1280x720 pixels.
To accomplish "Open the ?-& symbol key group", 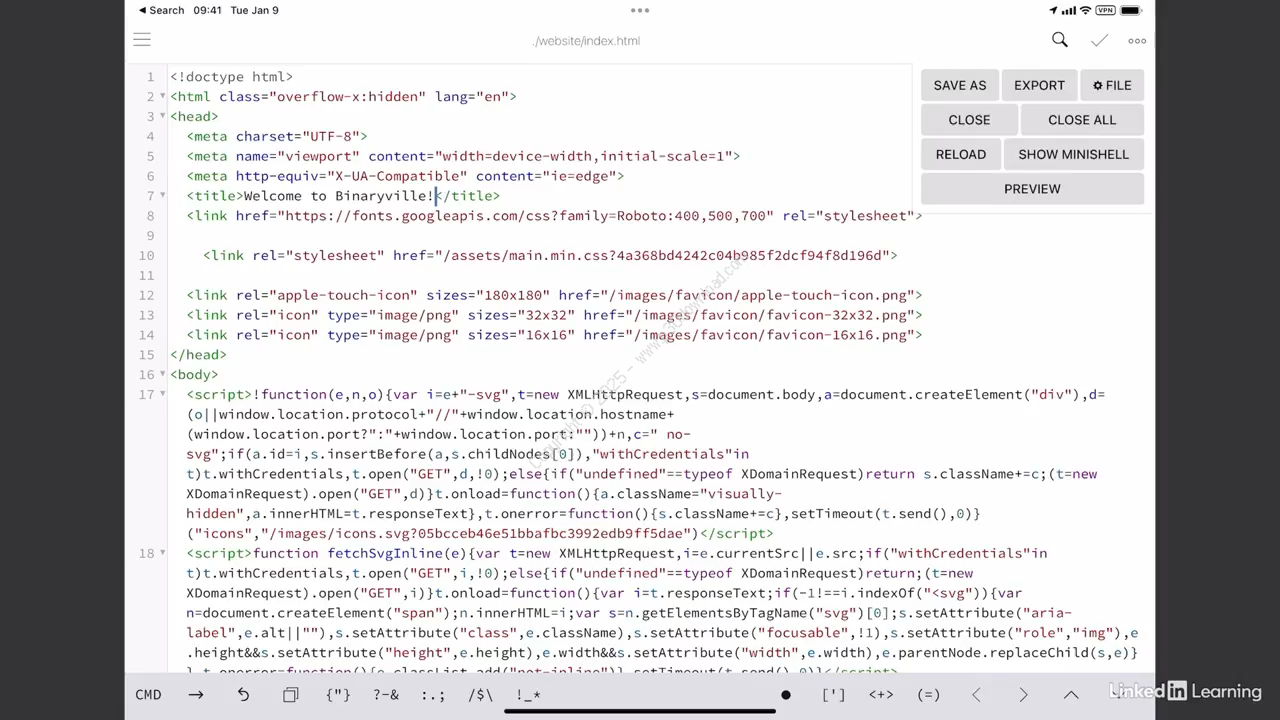I will 386,695.
